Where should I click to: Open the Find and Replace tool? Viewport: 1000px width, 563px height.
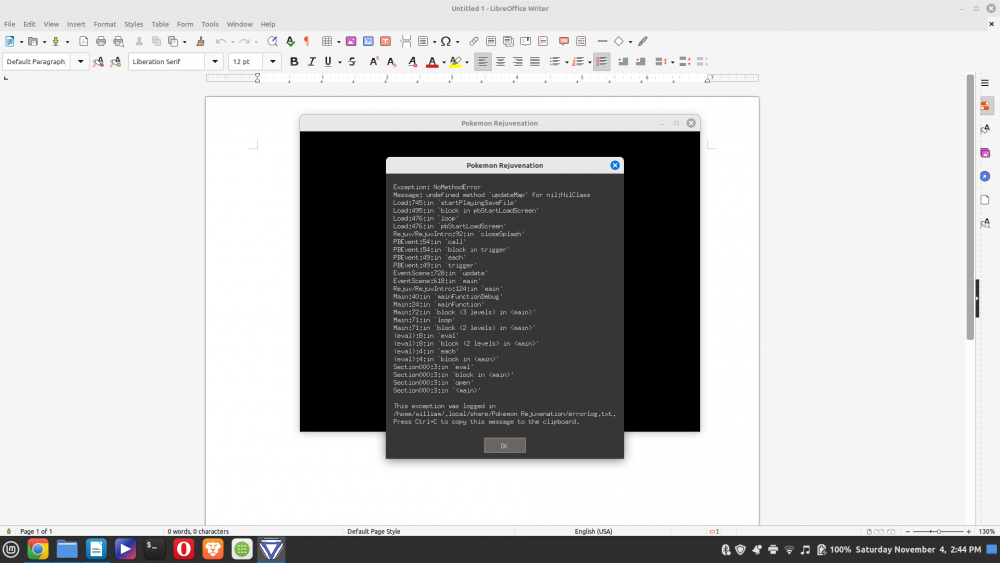pyautogui.click(x=272, y=41)
